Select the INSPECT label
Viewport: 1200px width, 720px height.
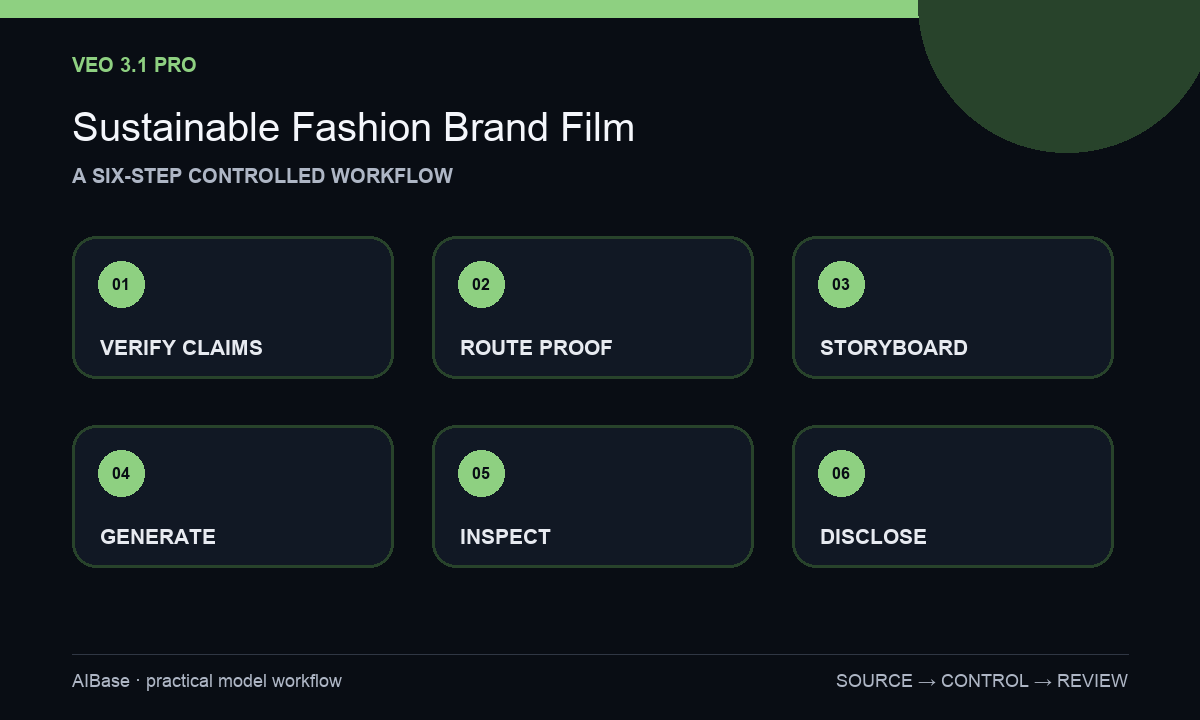pos(505,537)
